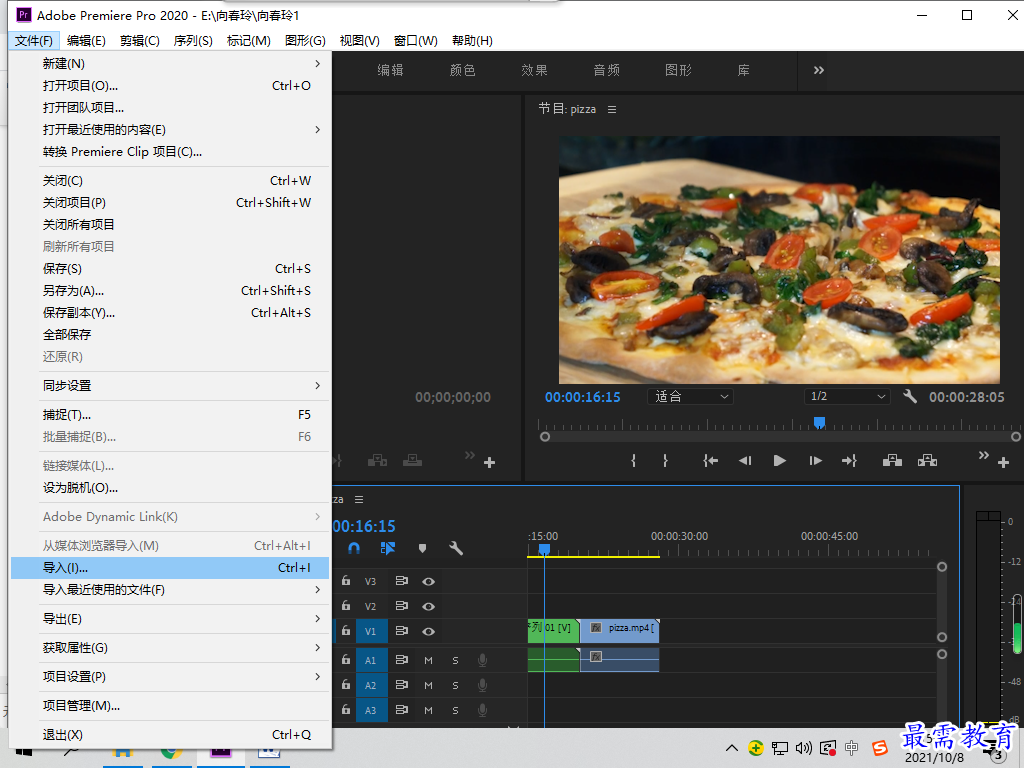The width and height of the screenshot is (1024, 768).
Task: Choose 打开项目(O)... menu item
Action: pyautogui.click(x=170, y=86)
